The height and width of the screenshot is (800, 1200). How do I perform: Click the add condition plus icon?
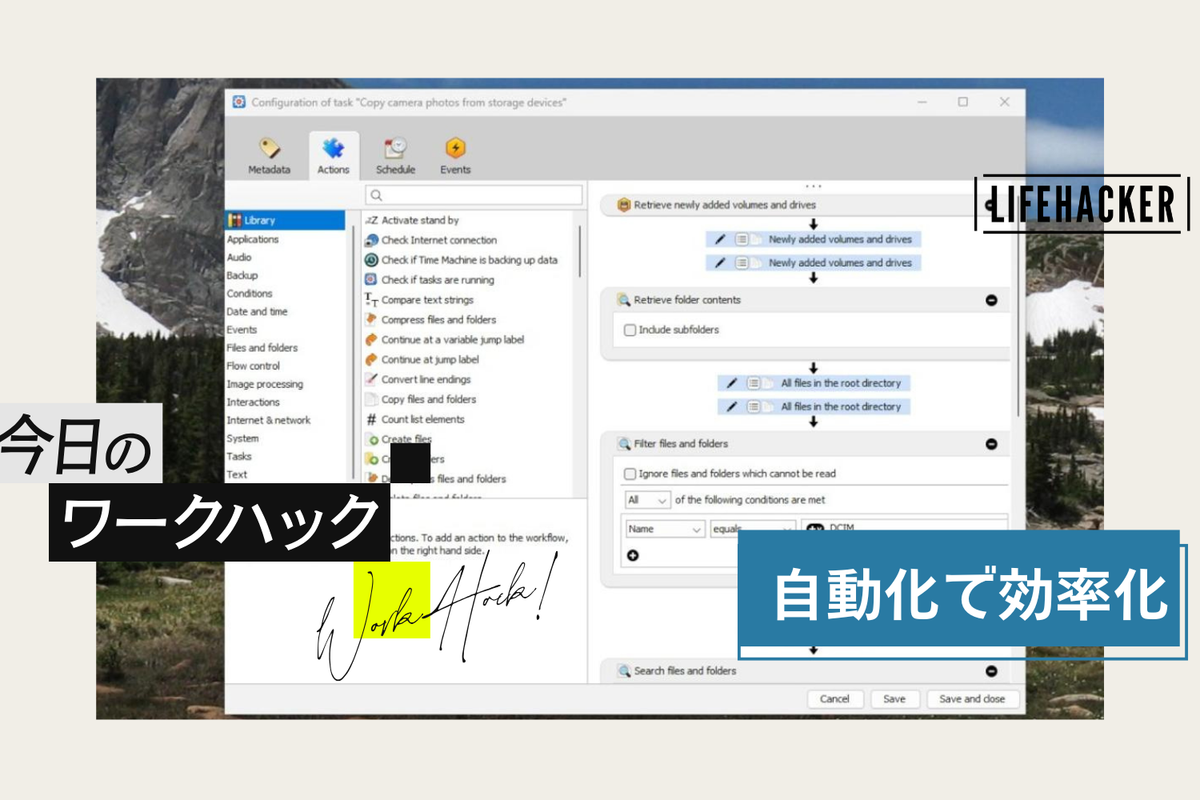click(632, 555)
